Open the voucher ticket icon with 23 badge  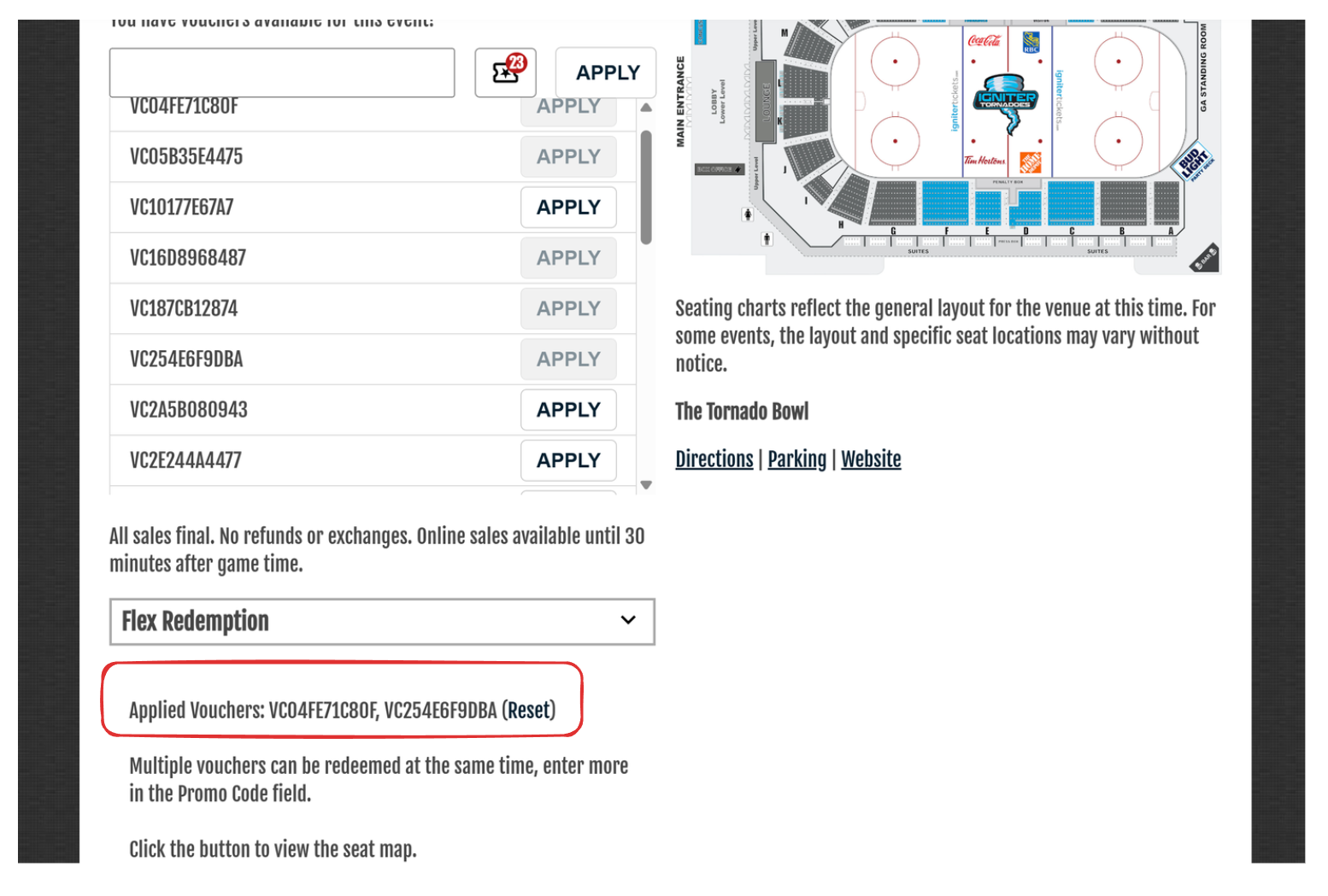pos(505,73)
